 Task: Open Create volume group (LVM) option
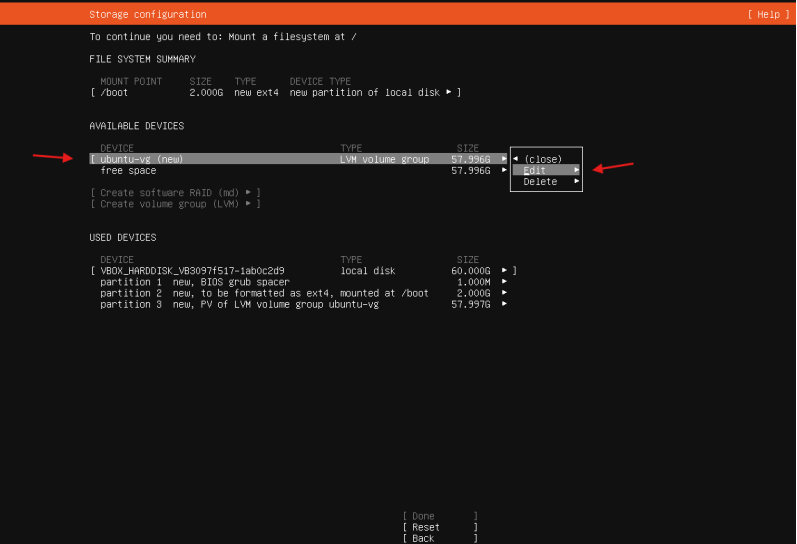coord(175,204)
